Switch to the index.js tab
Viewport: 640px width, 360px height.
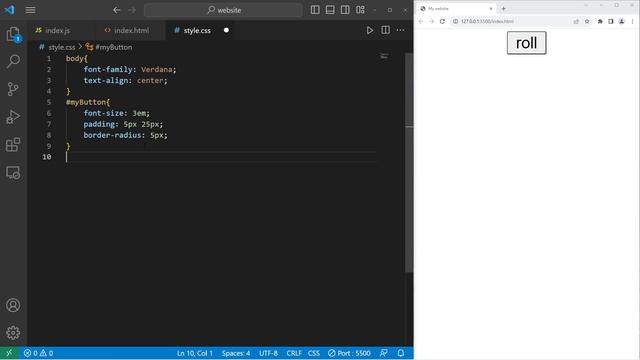tap(58, 30)
